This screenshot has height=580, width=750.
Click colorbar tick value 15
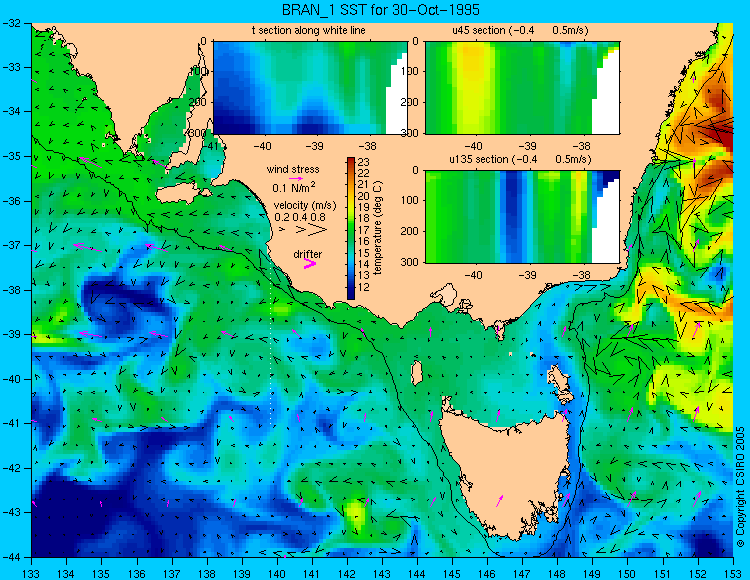(364, 253)
